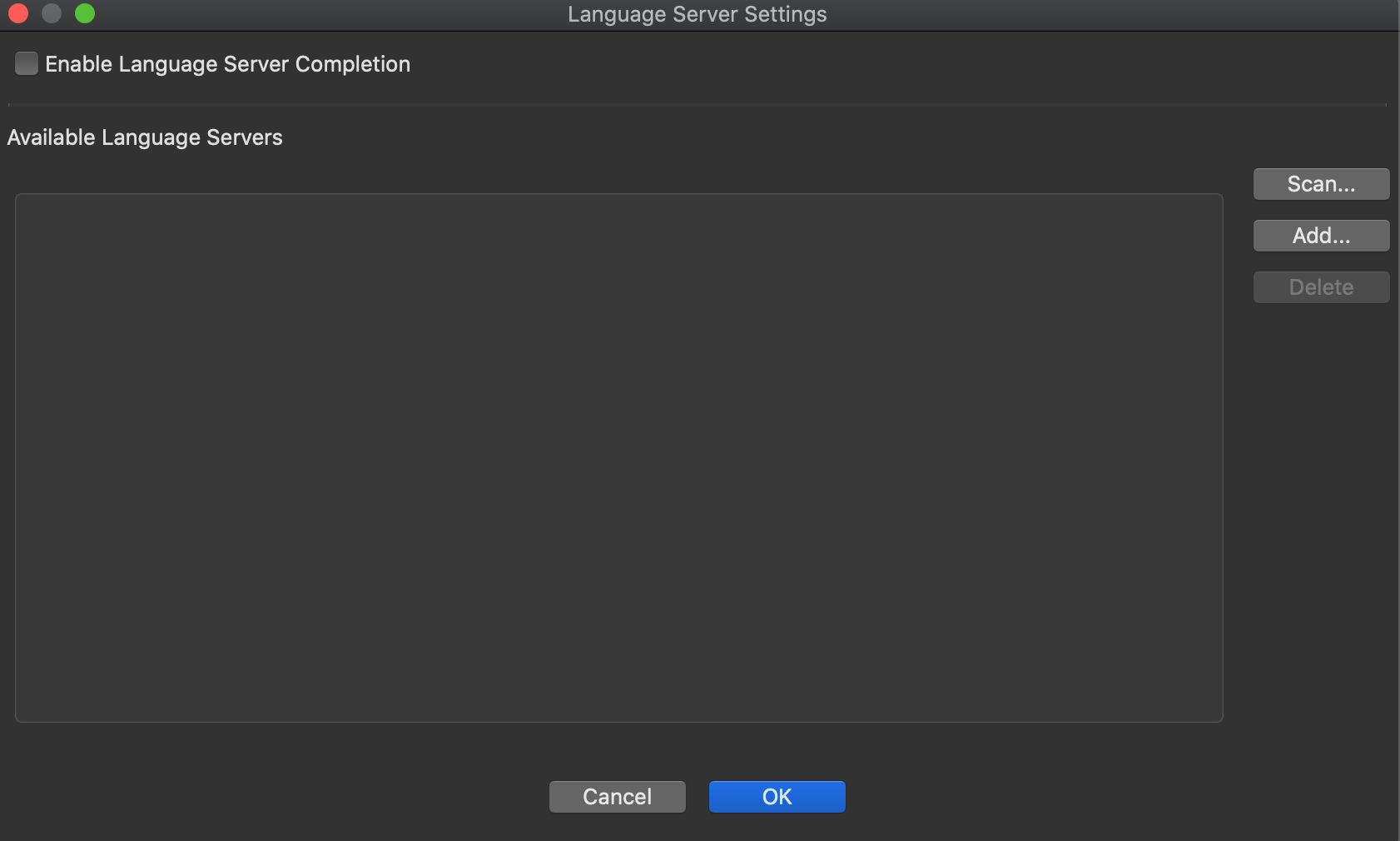Open the Add language server dialog
Viewport: 1400px width, 841px height.
(1320, 236)
